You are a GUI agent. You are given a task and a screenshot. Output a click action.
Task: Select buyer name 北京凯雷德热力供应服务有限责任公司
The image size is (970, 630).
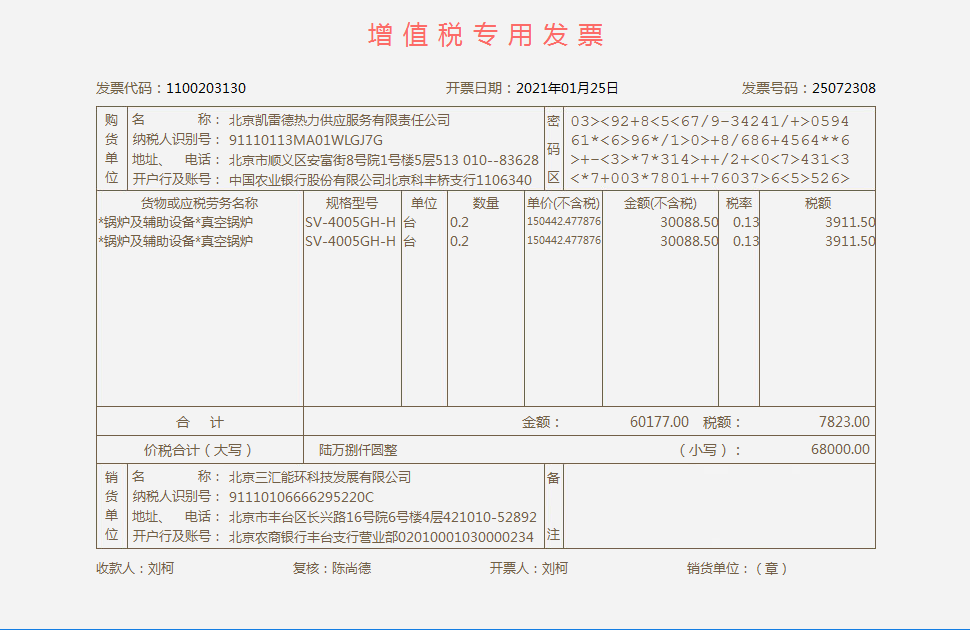coord(340,120)
